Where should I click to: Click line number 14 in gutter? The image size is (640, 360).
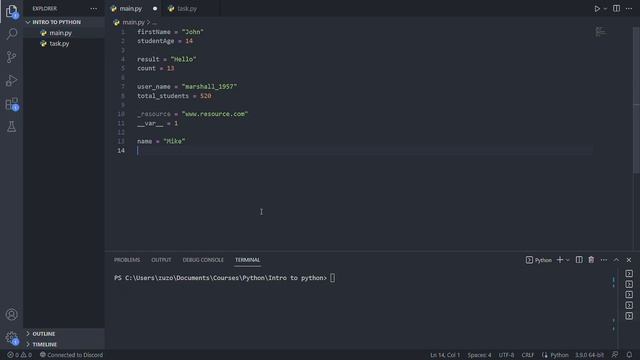(x=121, y=151)
